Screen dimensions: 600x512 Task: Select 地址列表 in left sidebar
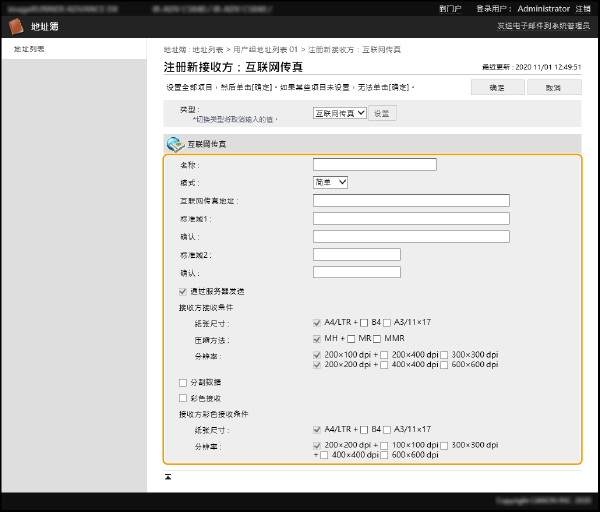coord(29,49)
